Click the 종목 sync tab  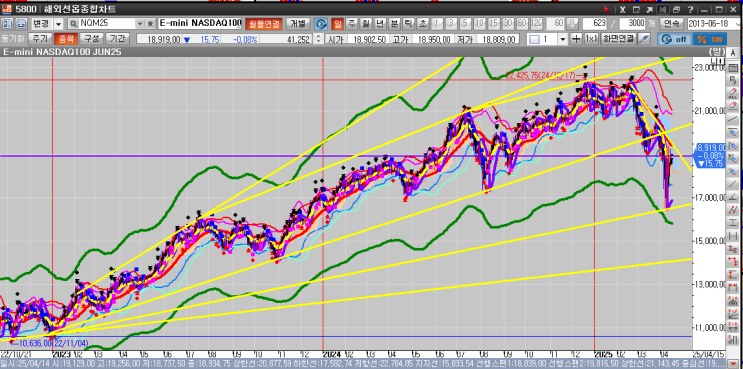point(65,39)
